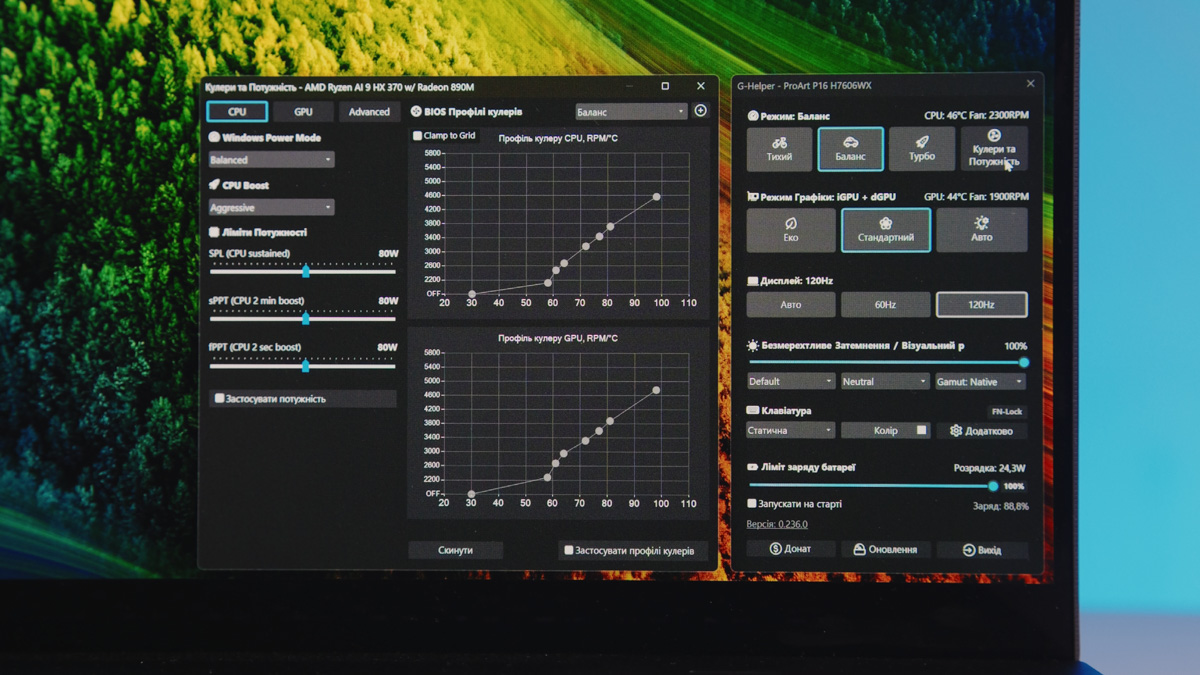Close the G-Helper window
The width and height of the screenshot is (1200, 675).
click(1030, 84)
